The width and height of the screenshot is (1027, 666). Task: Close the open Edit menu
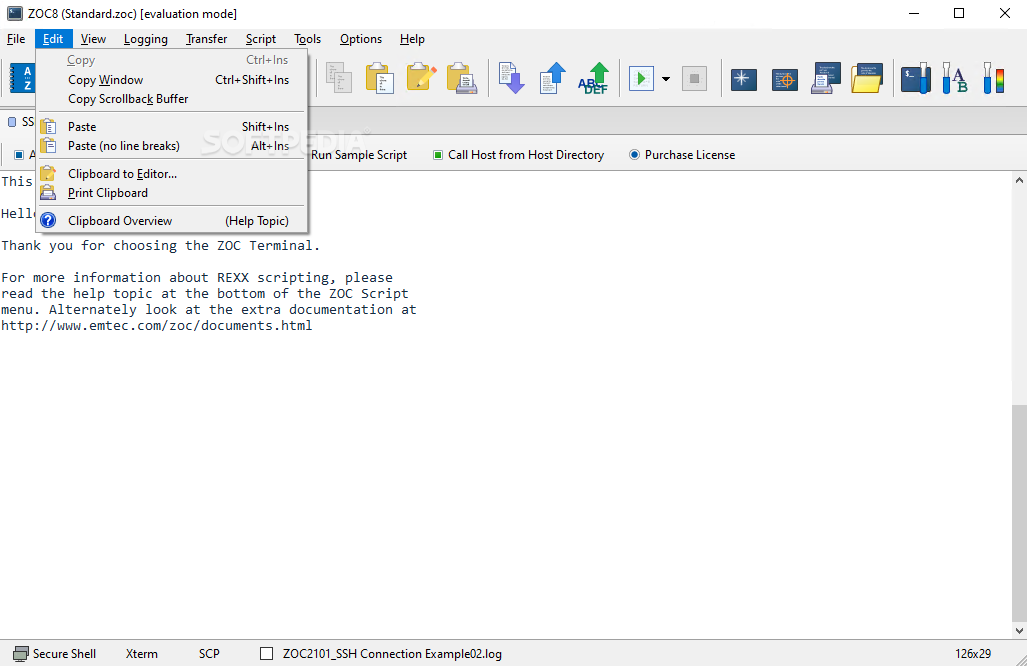click(53, 39)
